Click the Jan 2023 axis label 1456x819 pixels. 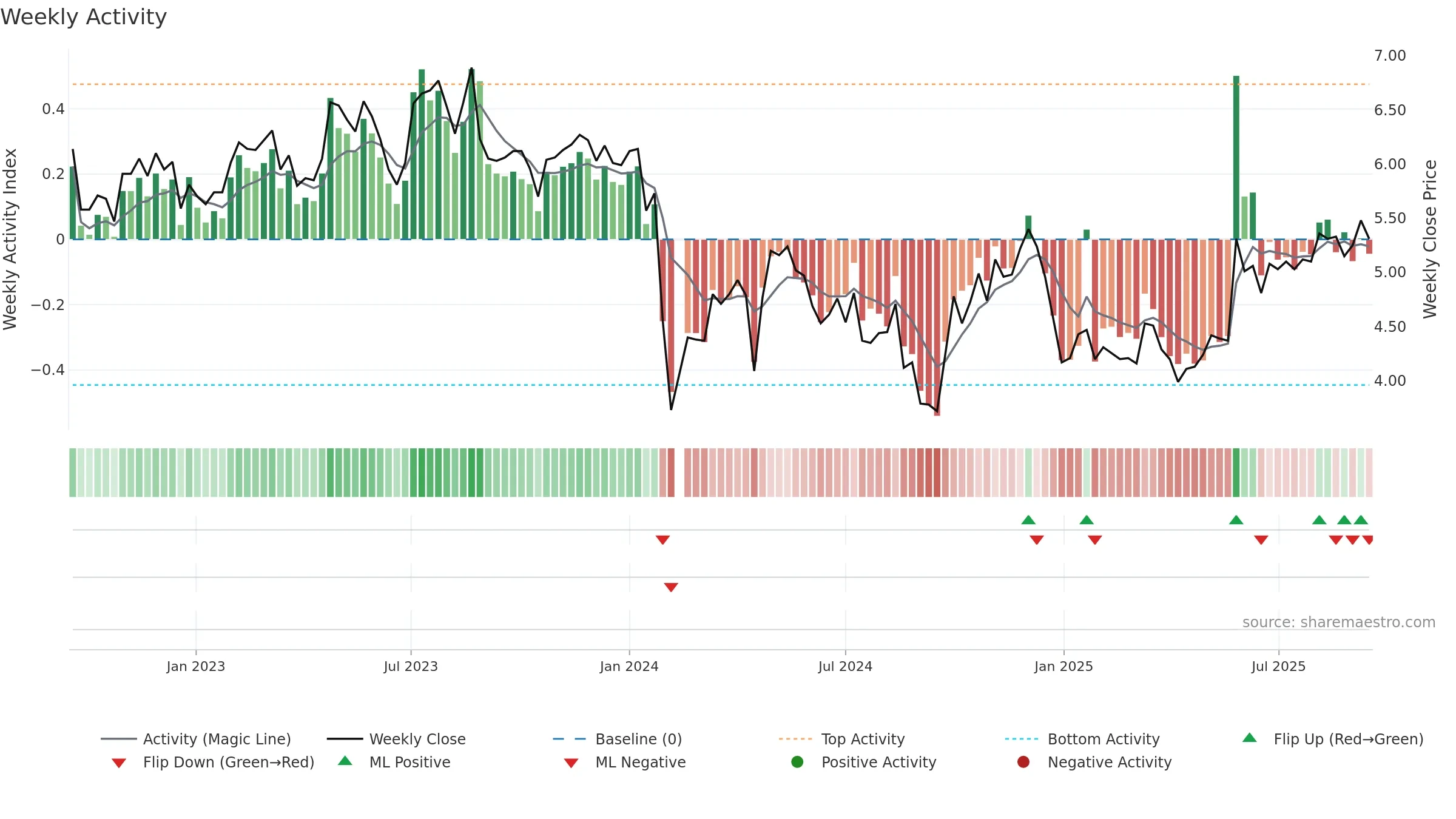[x=196, y=666]
